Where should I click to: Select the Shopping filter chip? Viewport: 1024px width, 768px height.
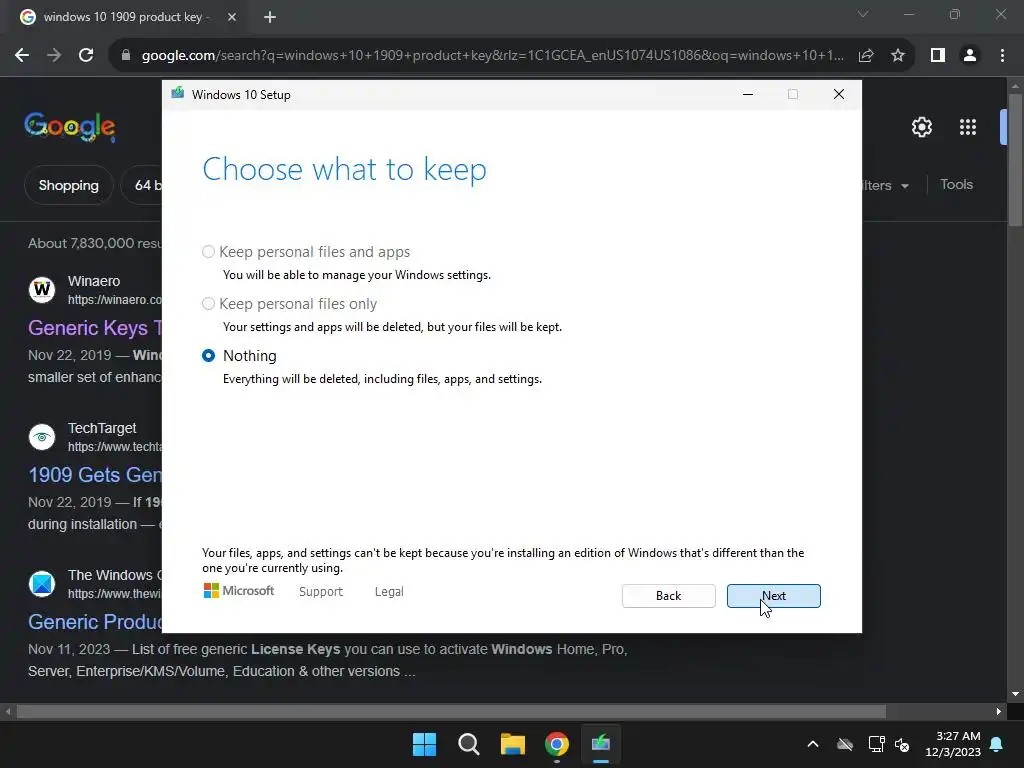pos(69,185)
